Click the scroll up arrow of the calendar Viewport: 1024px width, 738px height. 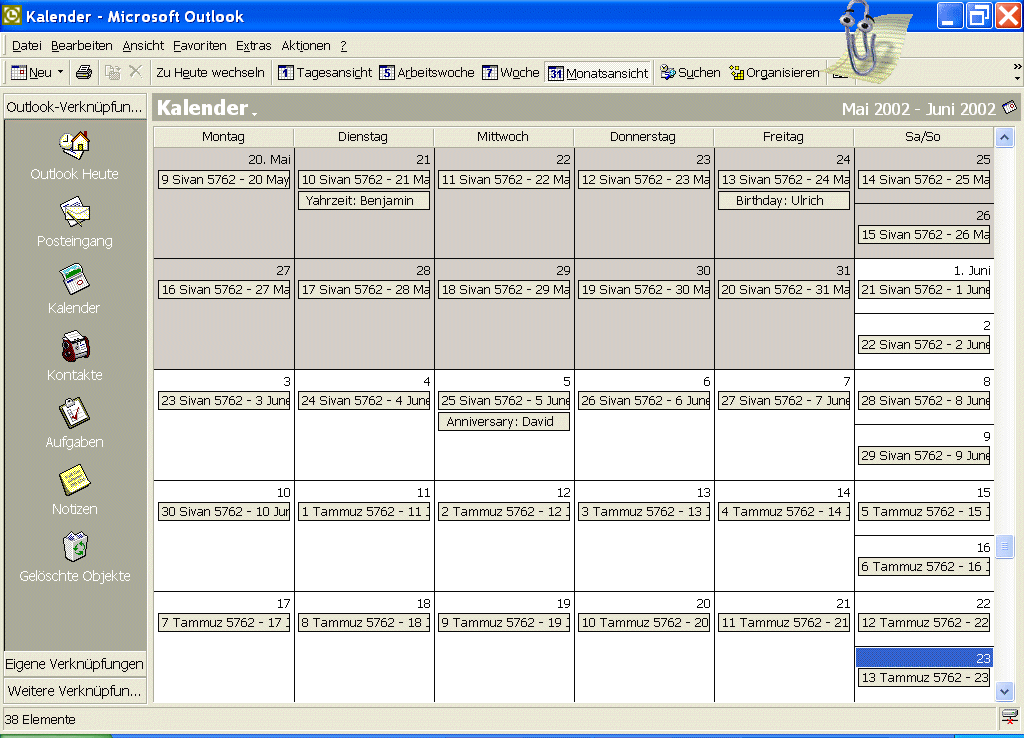click(1004, 138)
